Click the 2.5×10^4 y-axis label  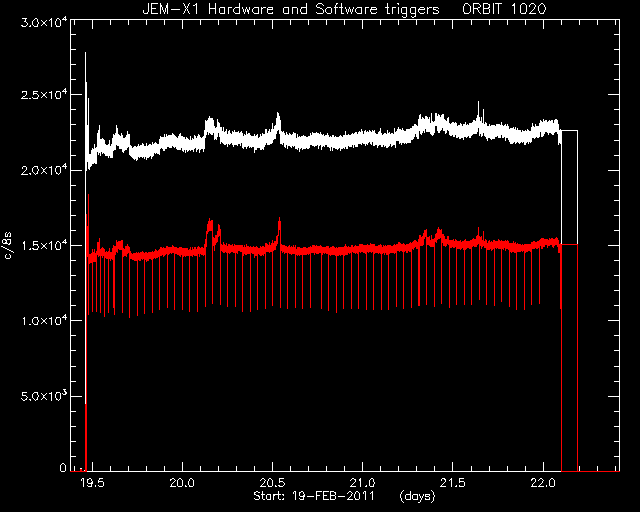click(44, 95)
